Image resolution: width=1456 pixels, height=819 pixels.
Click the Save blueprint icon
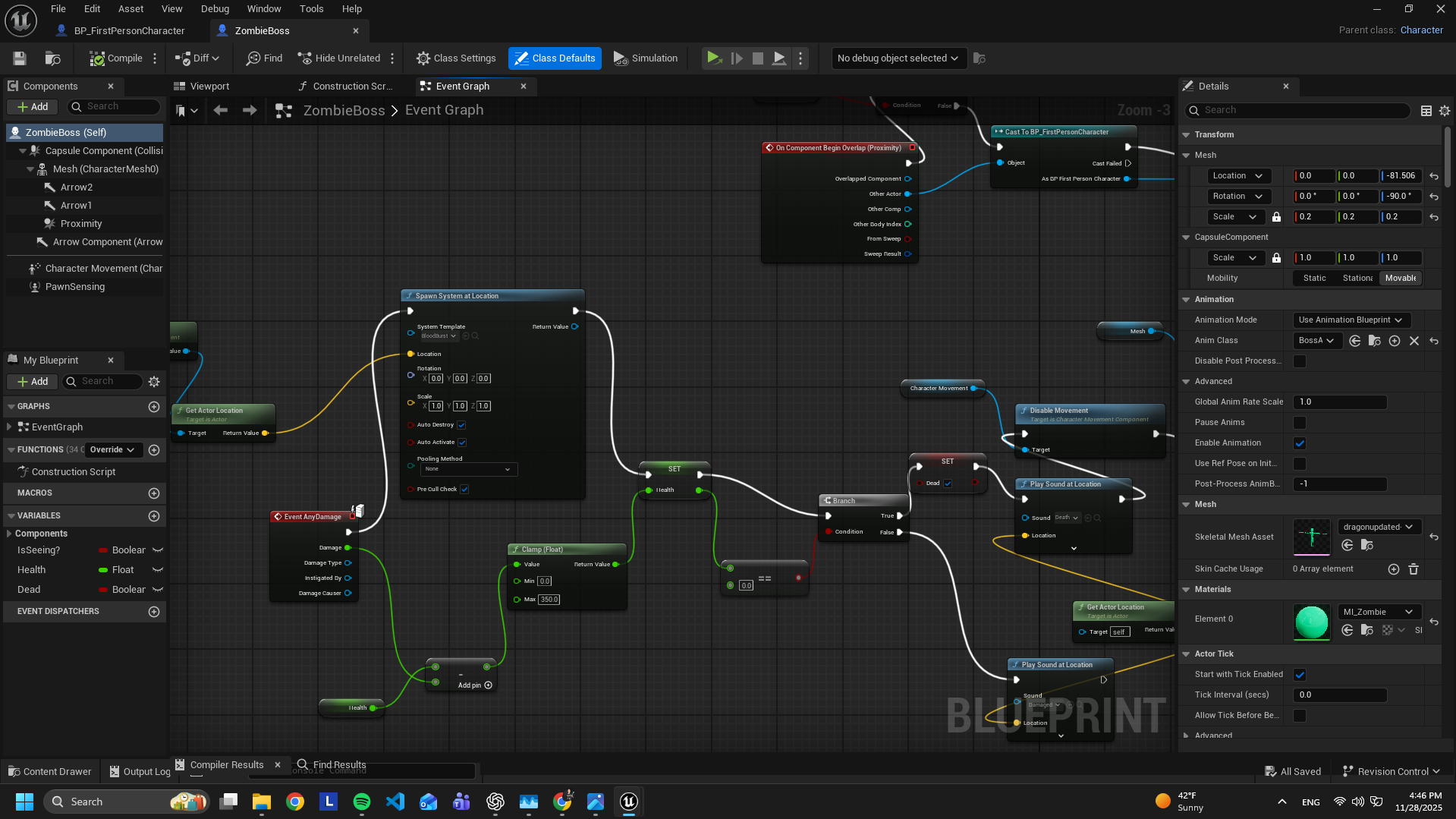coord(20,58)
